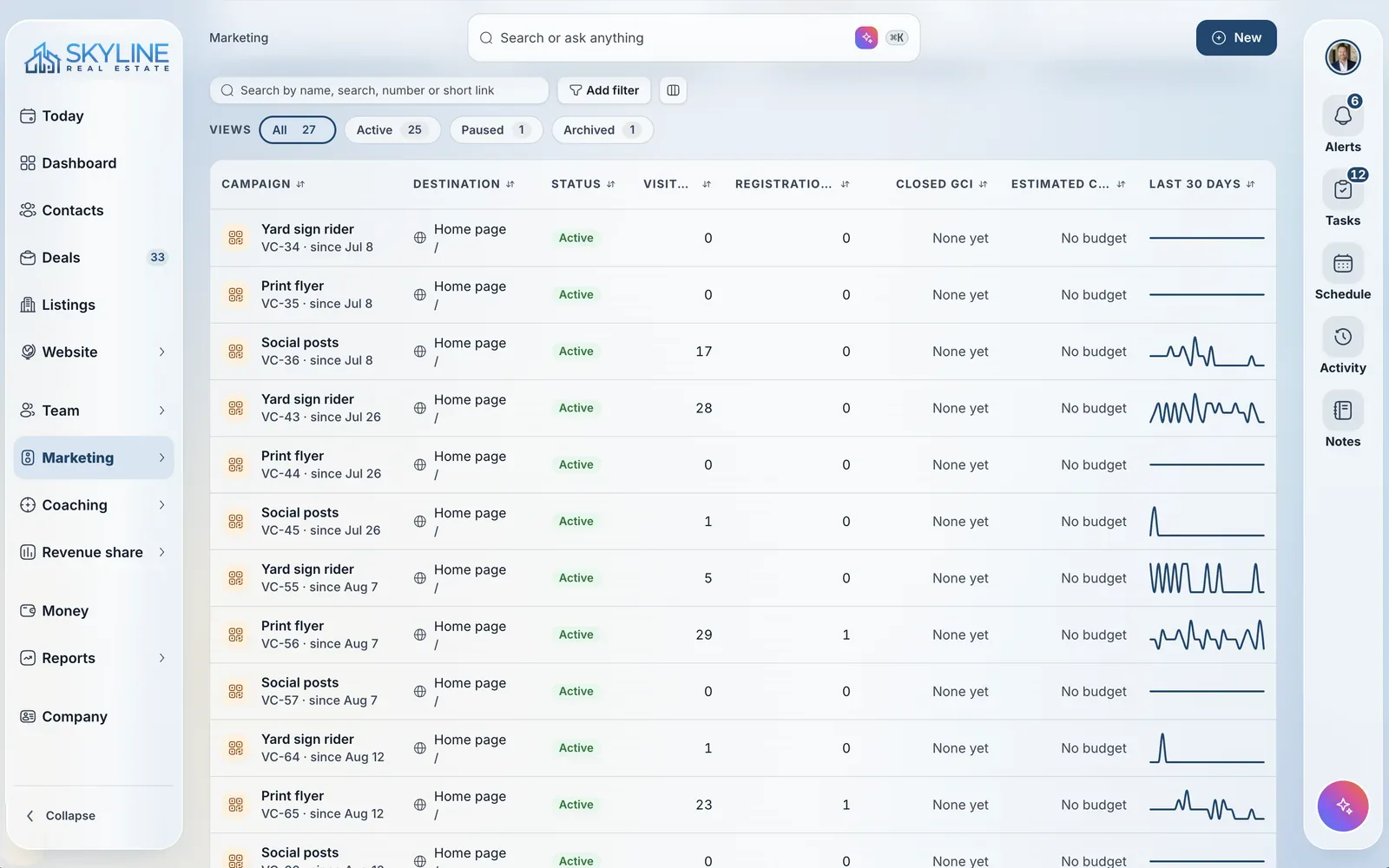Click the Active status of VC-65
The height and width of the screenshot is (868, 1389).
[x=576, y=805]
